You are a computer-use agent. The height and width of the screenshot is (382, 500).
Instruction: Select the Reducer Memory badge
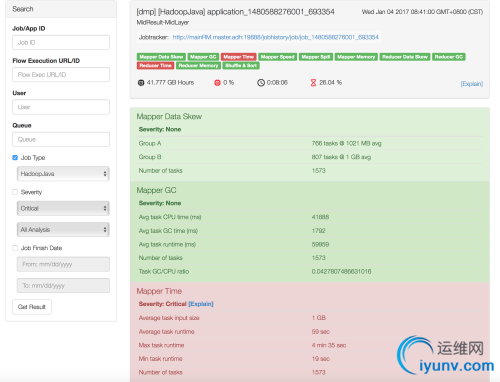pos(198,66)
